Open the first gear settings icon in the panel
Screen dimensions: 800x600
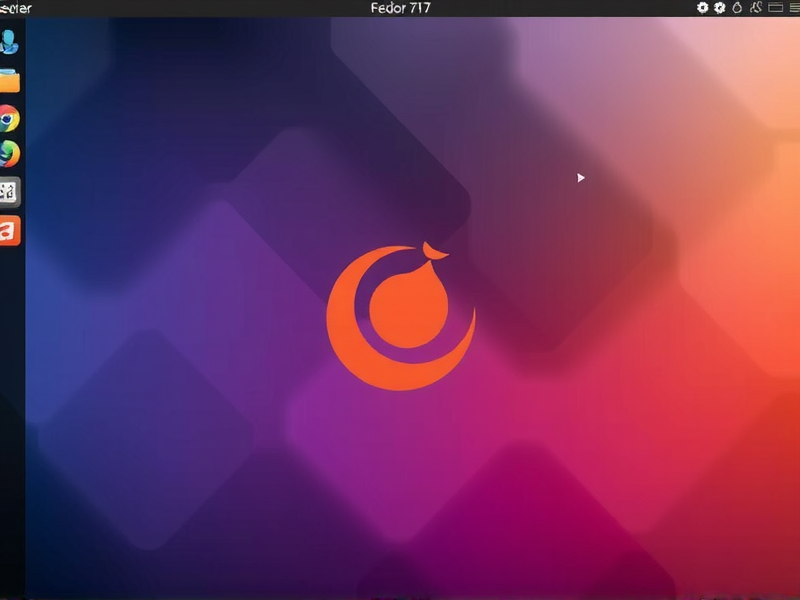pyautogui.click(x=702, y=8)
